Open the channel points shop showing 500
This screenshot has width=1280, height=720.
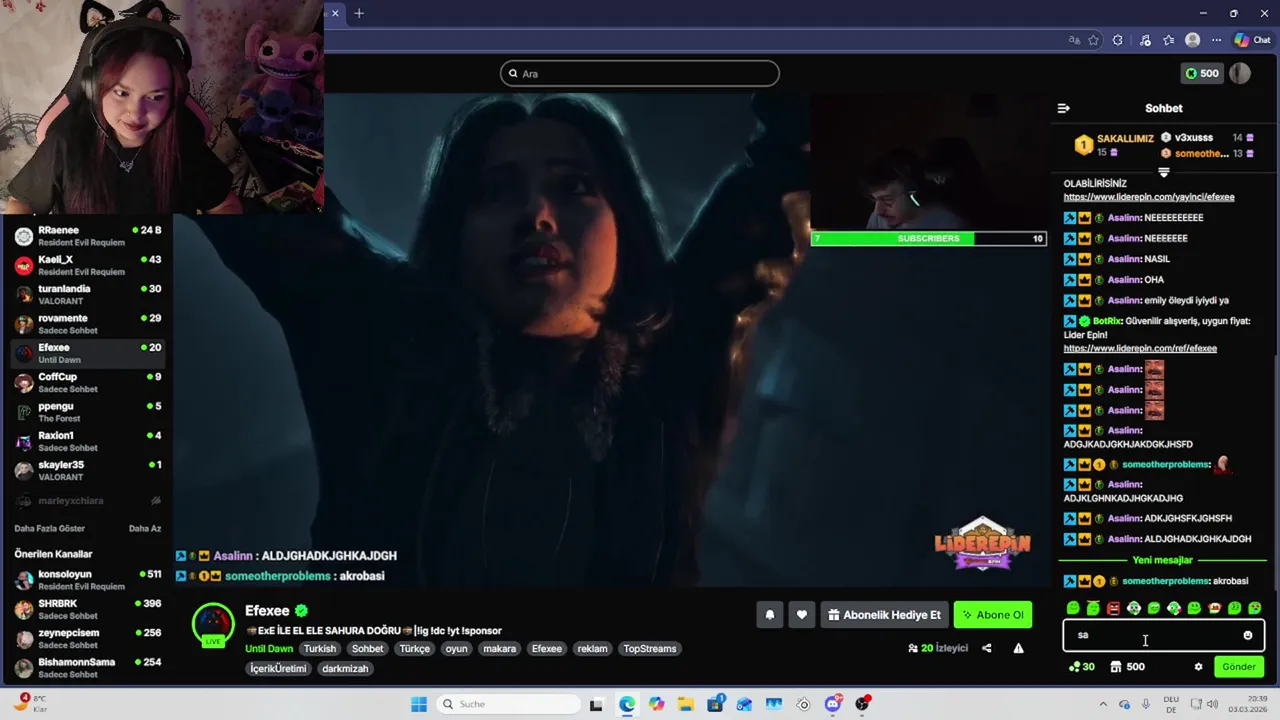coord(1127,667)
